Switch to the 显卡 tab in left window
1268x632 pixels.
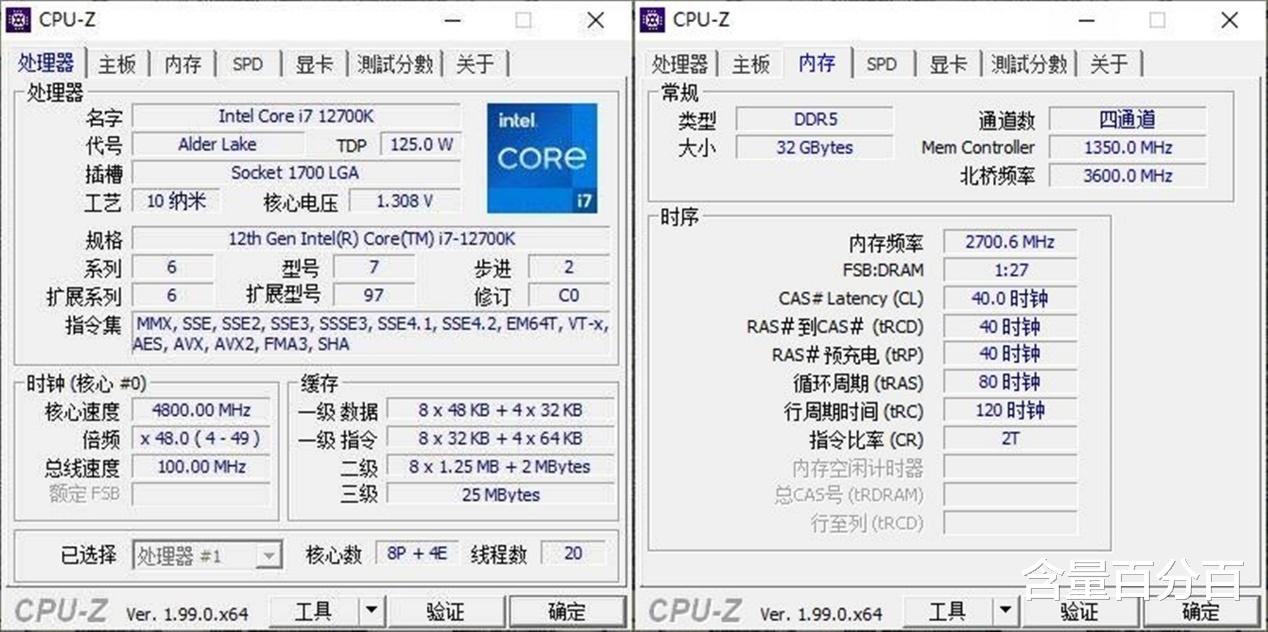click(313, 63)
